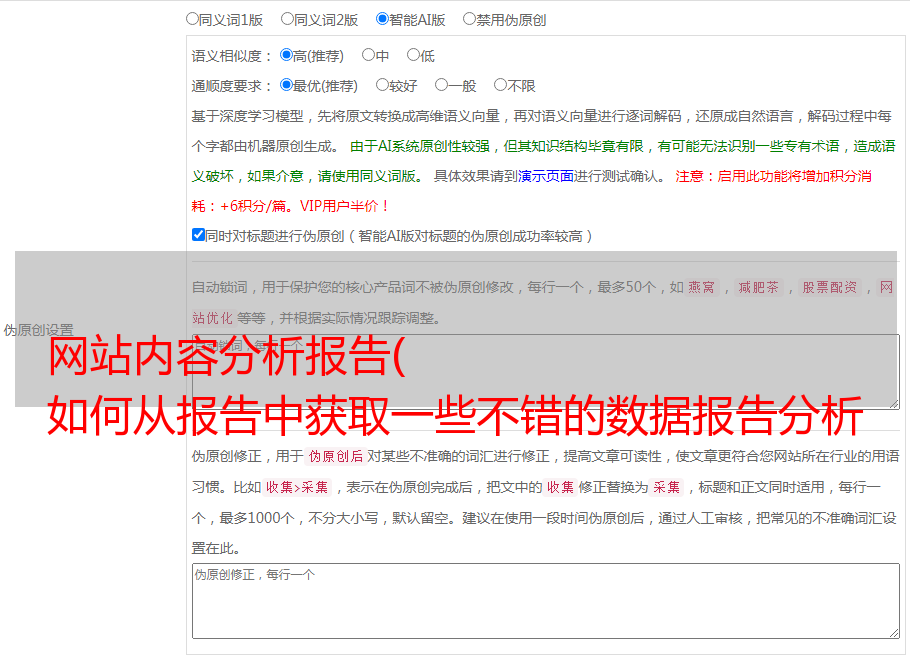911x658 pixels.
Task: Set 通顺度要求 to 一般
Action: (x=442, y=85)
